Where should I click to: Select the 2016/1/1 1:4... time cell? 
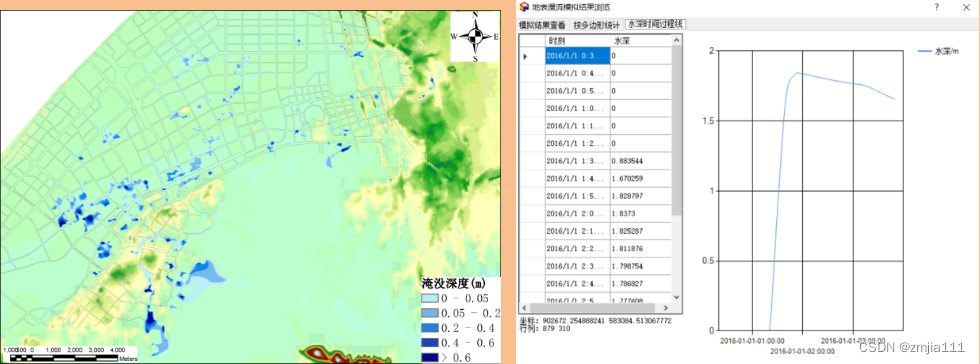(x=578, y=178)
